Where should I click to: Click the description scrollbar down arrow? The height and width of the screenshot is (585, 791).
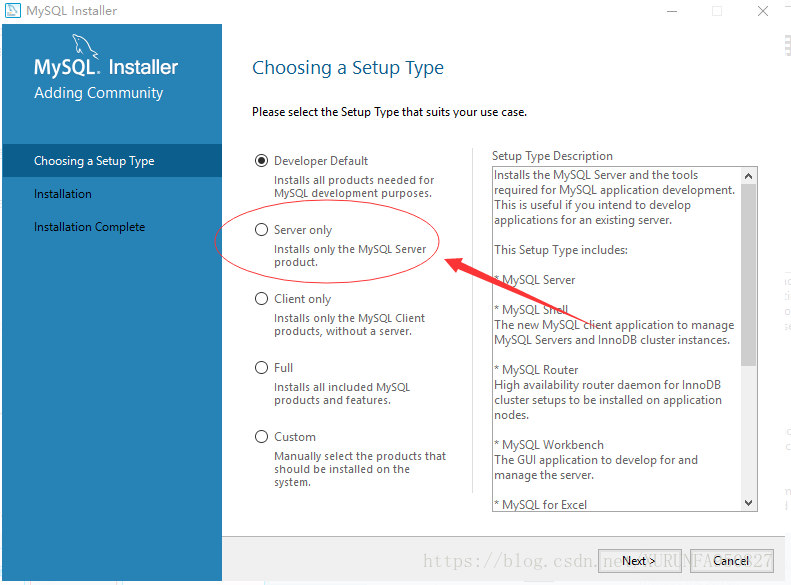pos(749,503)
